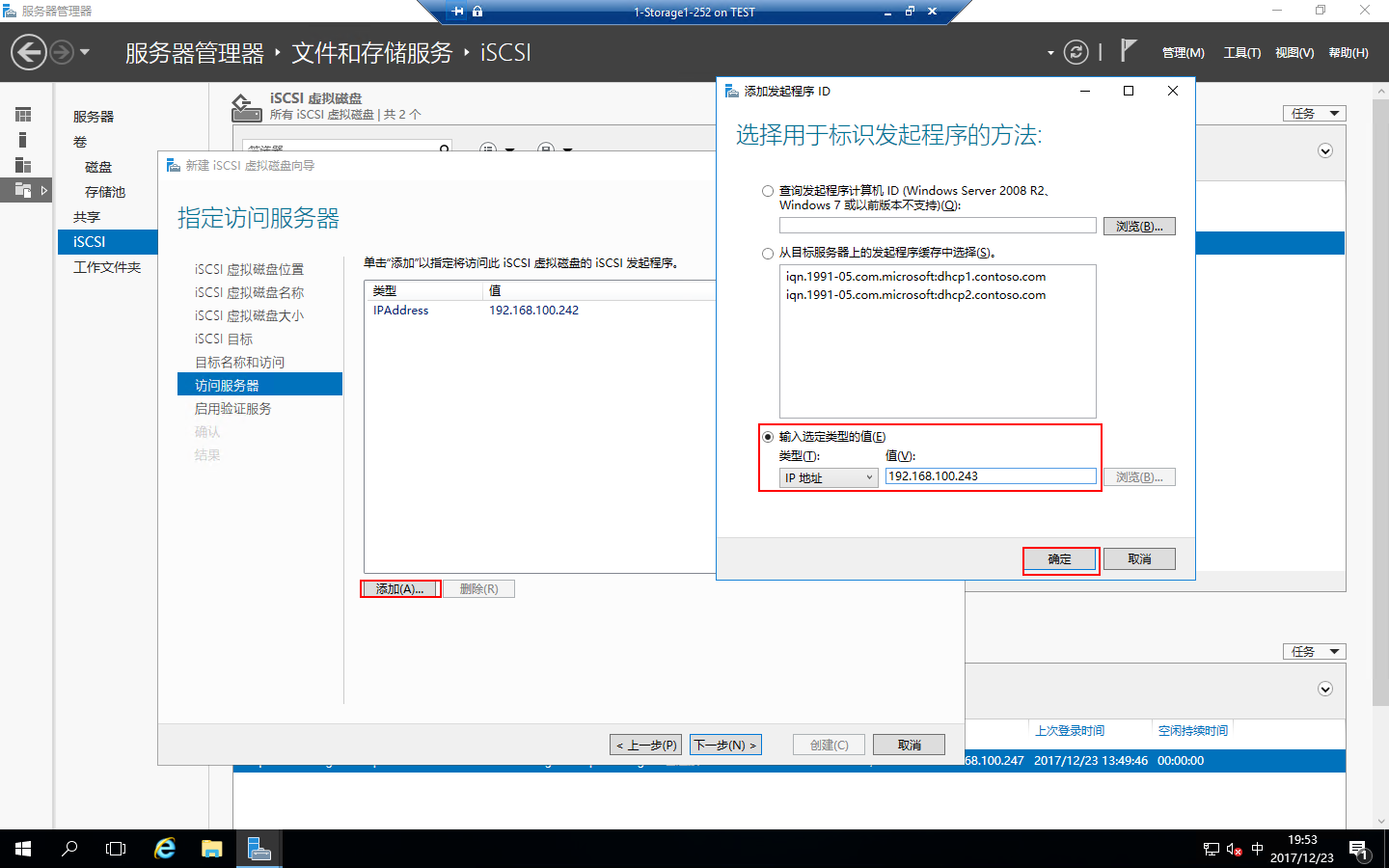Select 服务器 in the navigation pane

(94, 117)
